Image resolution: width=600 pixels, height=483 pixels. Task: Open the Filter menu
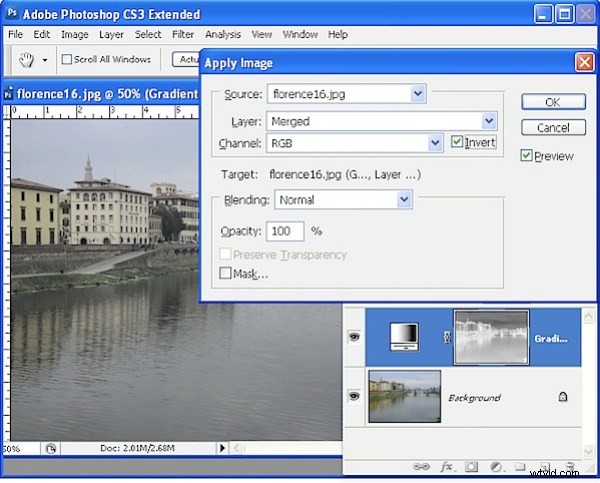tap(182, 34)
